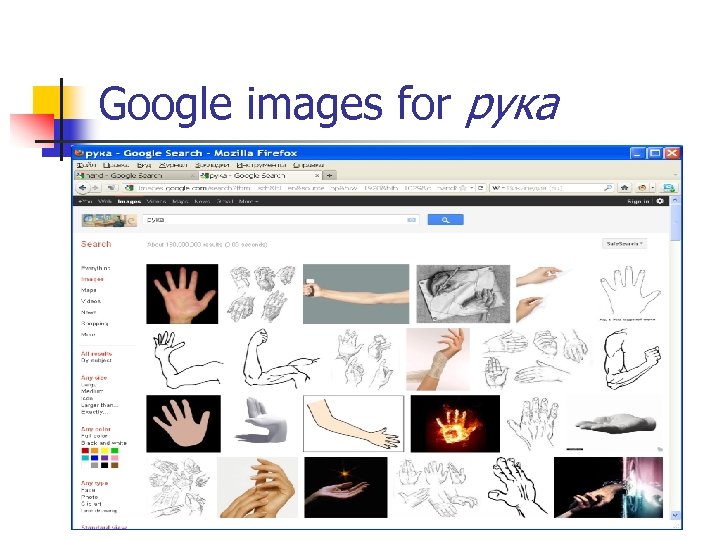Pick the green color filter swatch

pyautogui.click(x=114, y=451)
